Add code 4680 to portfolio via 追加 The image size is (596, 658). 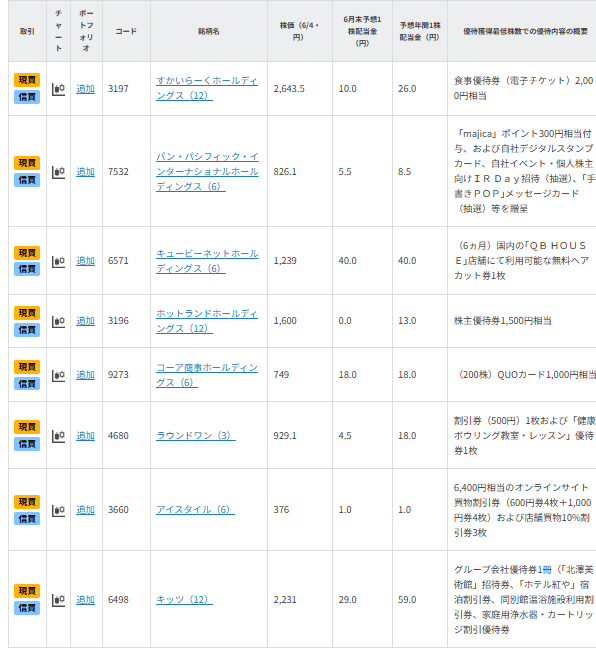coord(86,436)
